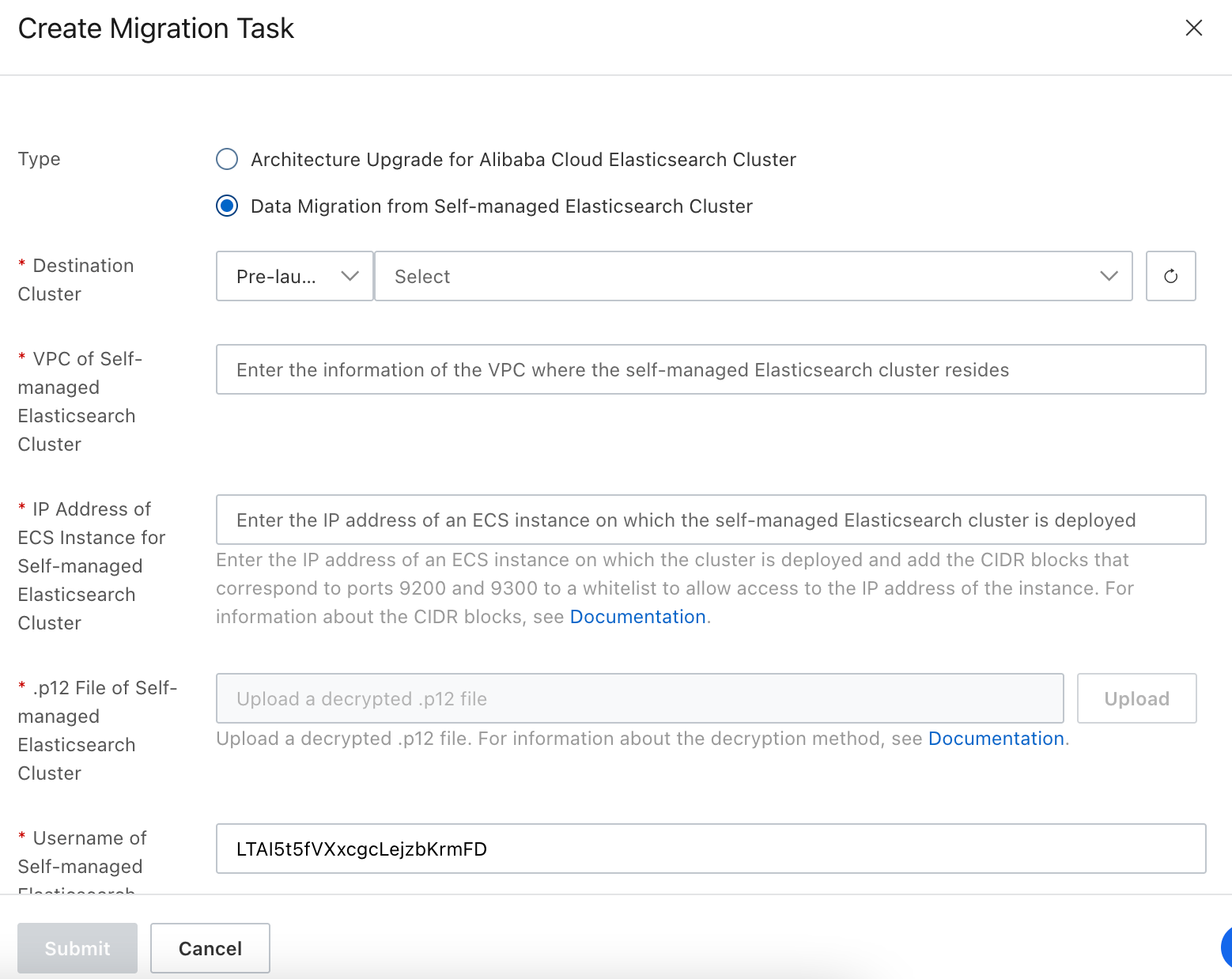Click the Submit button
This screenshot has height=979, width=1232.
[x=77, y=948]
